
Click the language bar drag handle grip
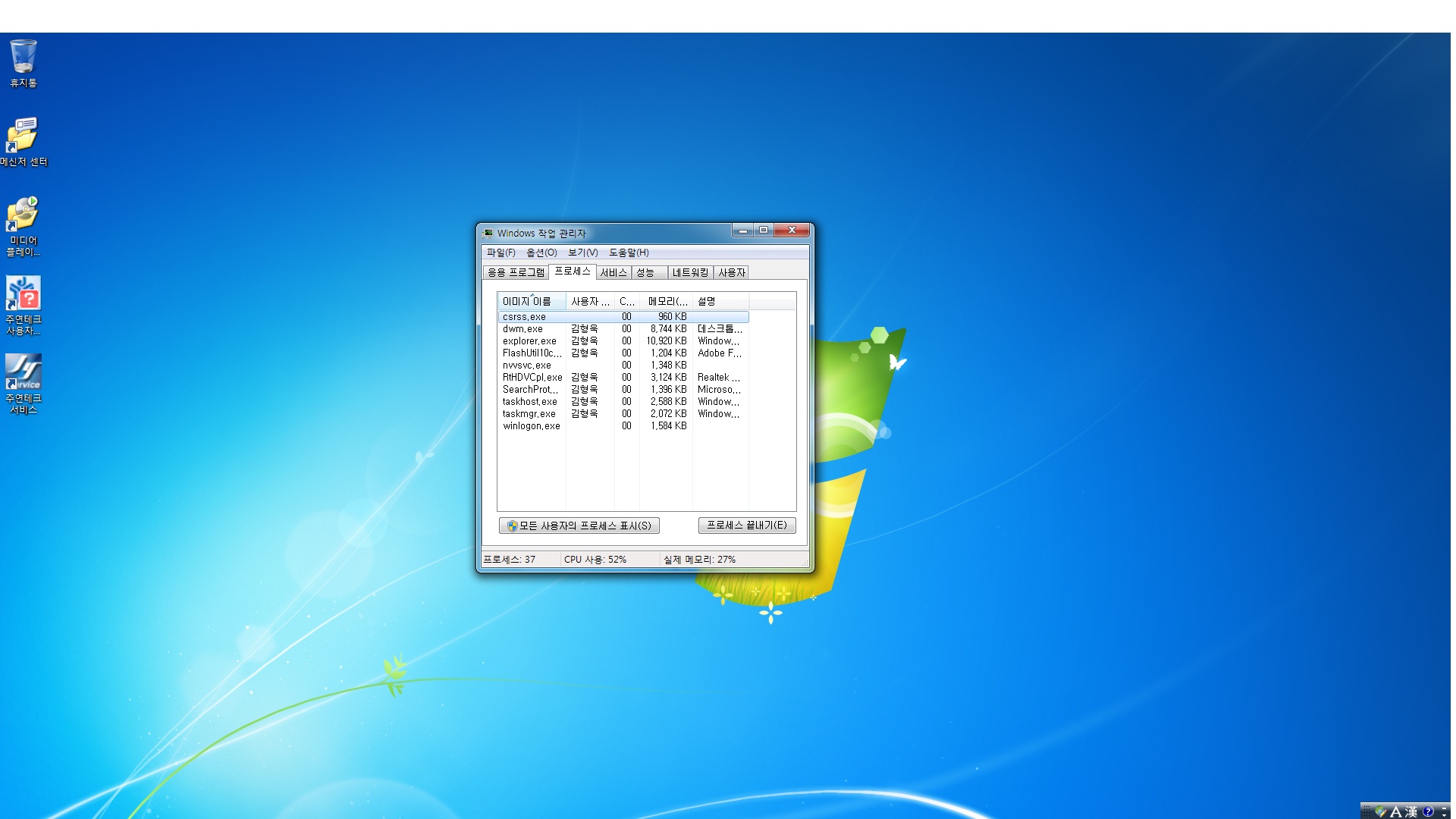click(x=1367, y=811)
